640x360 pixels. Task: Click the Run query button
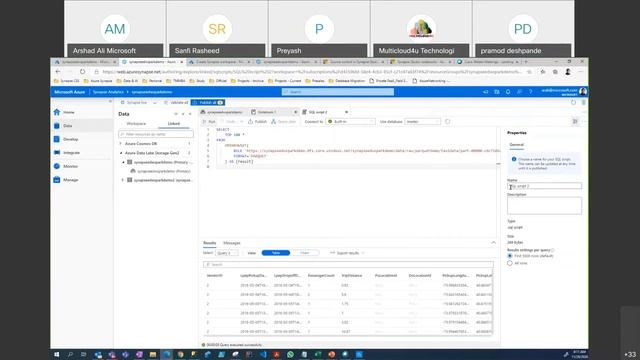tap(209, 122)
